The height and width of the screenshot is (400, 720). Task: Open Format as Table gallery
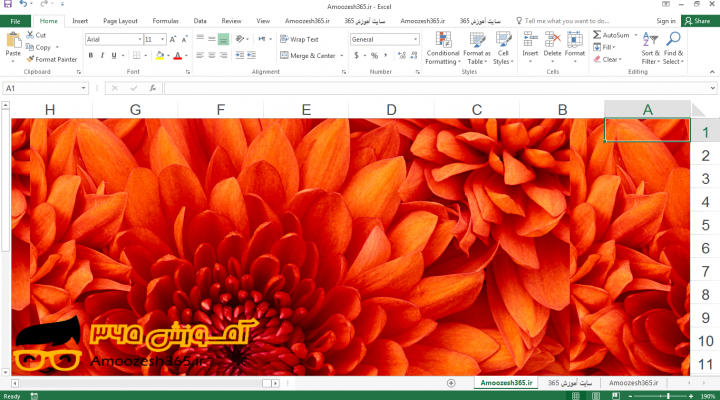[477, 49]
